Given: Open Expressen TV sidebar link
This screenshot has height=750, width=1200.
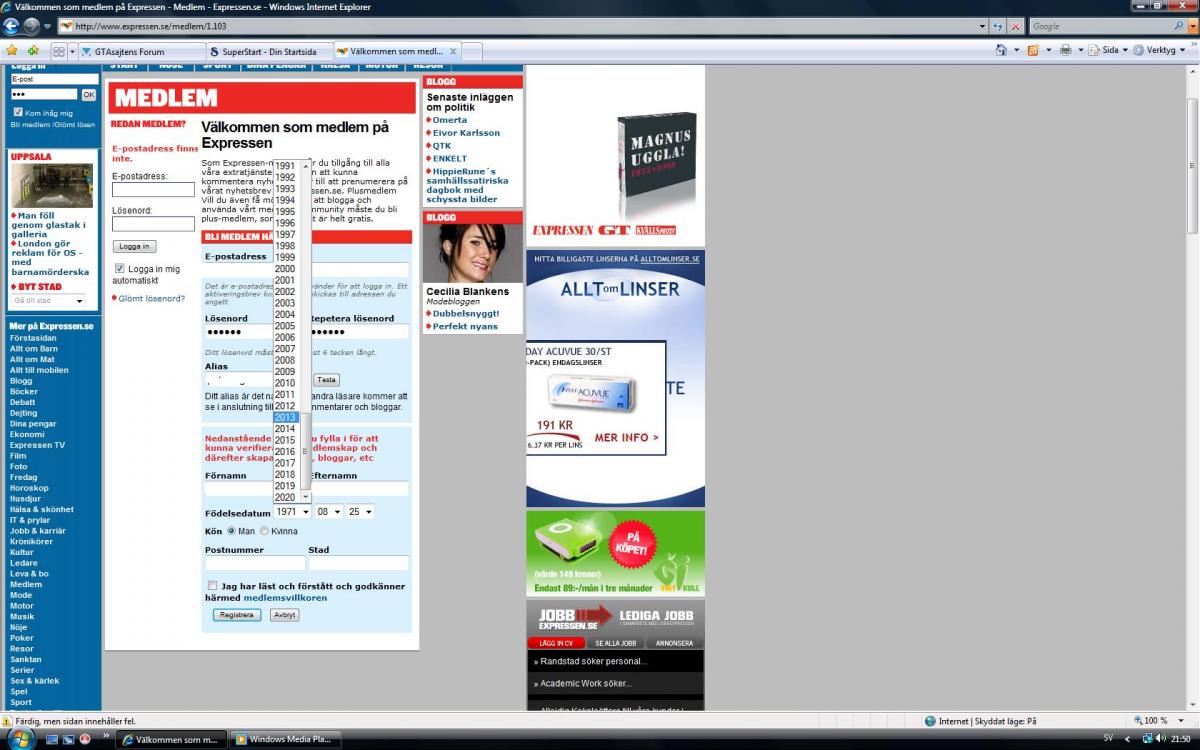Looking at the screenshot, I should (x=37, y=445).
